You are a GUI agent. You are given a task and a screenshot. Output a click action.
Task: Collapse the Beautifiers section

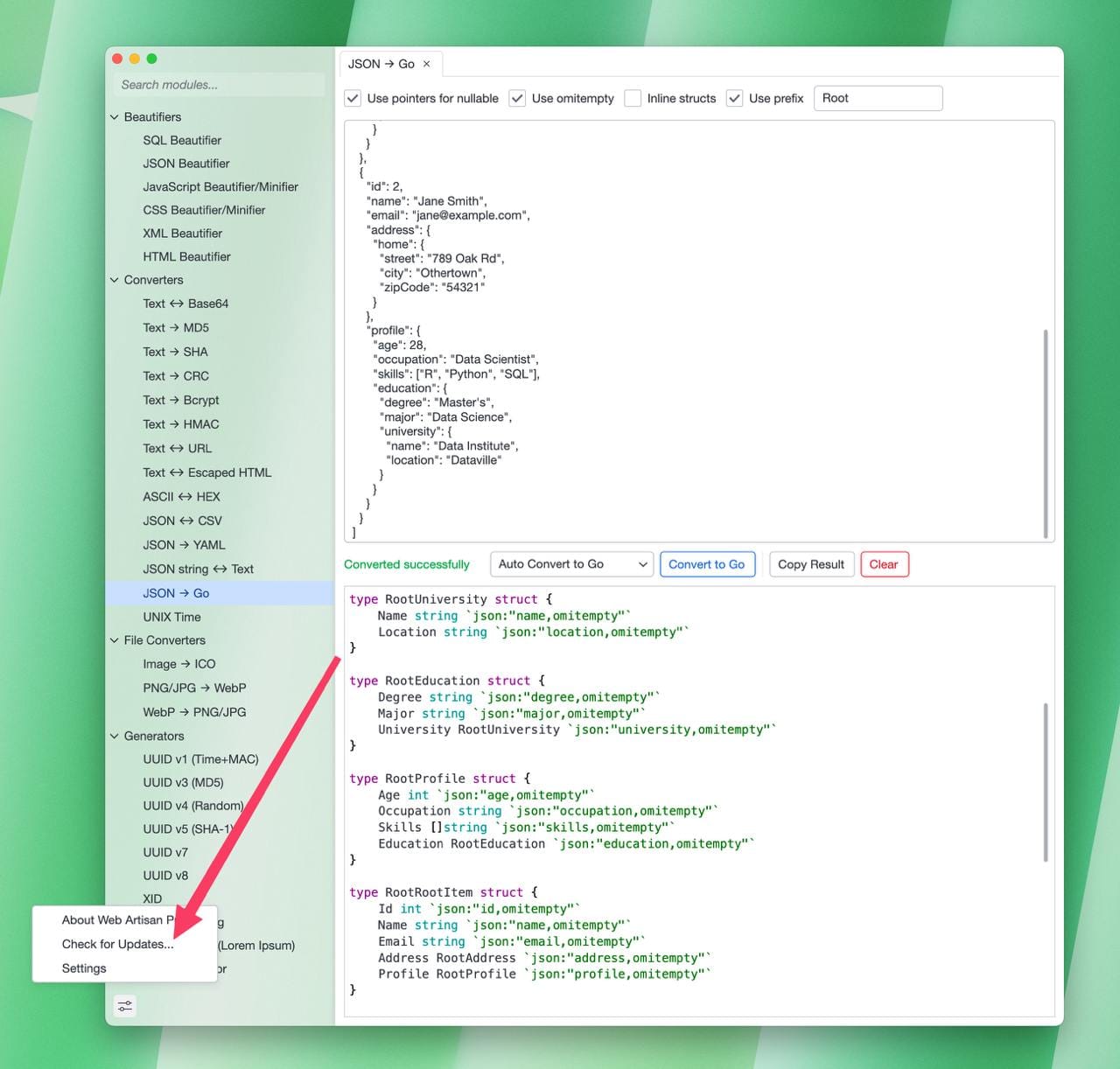[114, 117]
